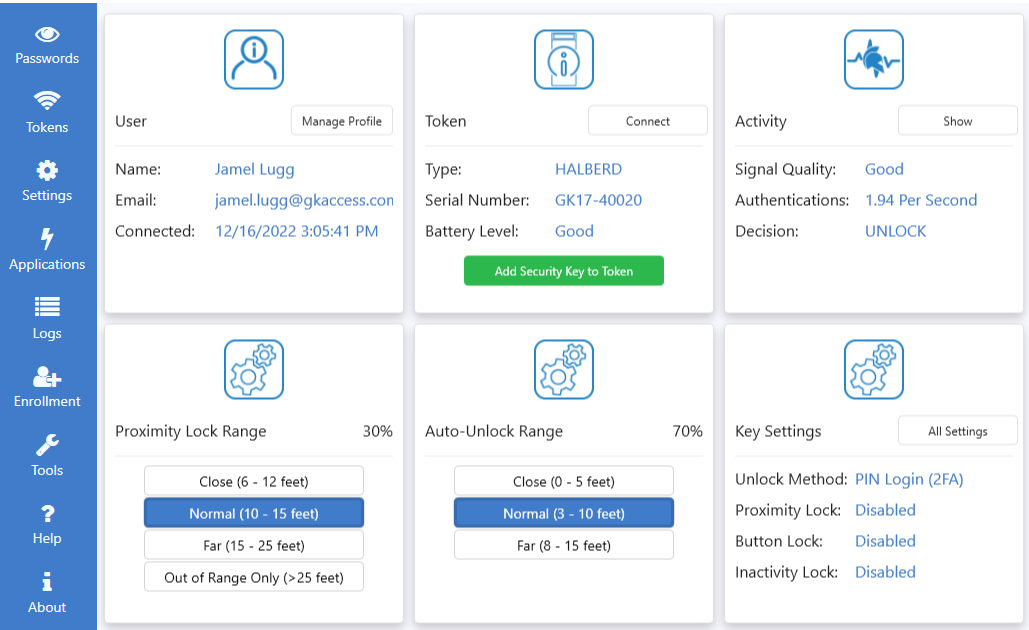The height and width of the screenshot is (630, 1029).
Task: Click the 70% Auto-Unlock Range value
Action: 687,431
